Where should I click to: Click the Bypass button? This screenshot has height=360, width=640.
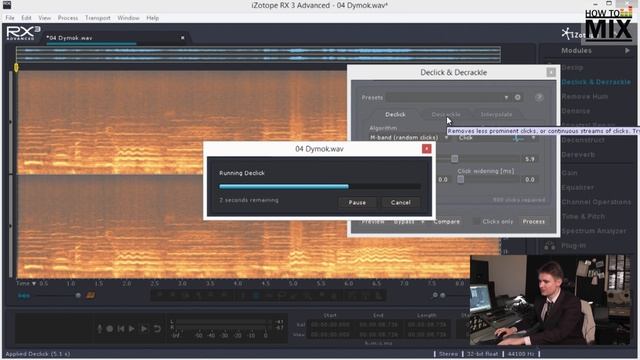coord(404,222)
